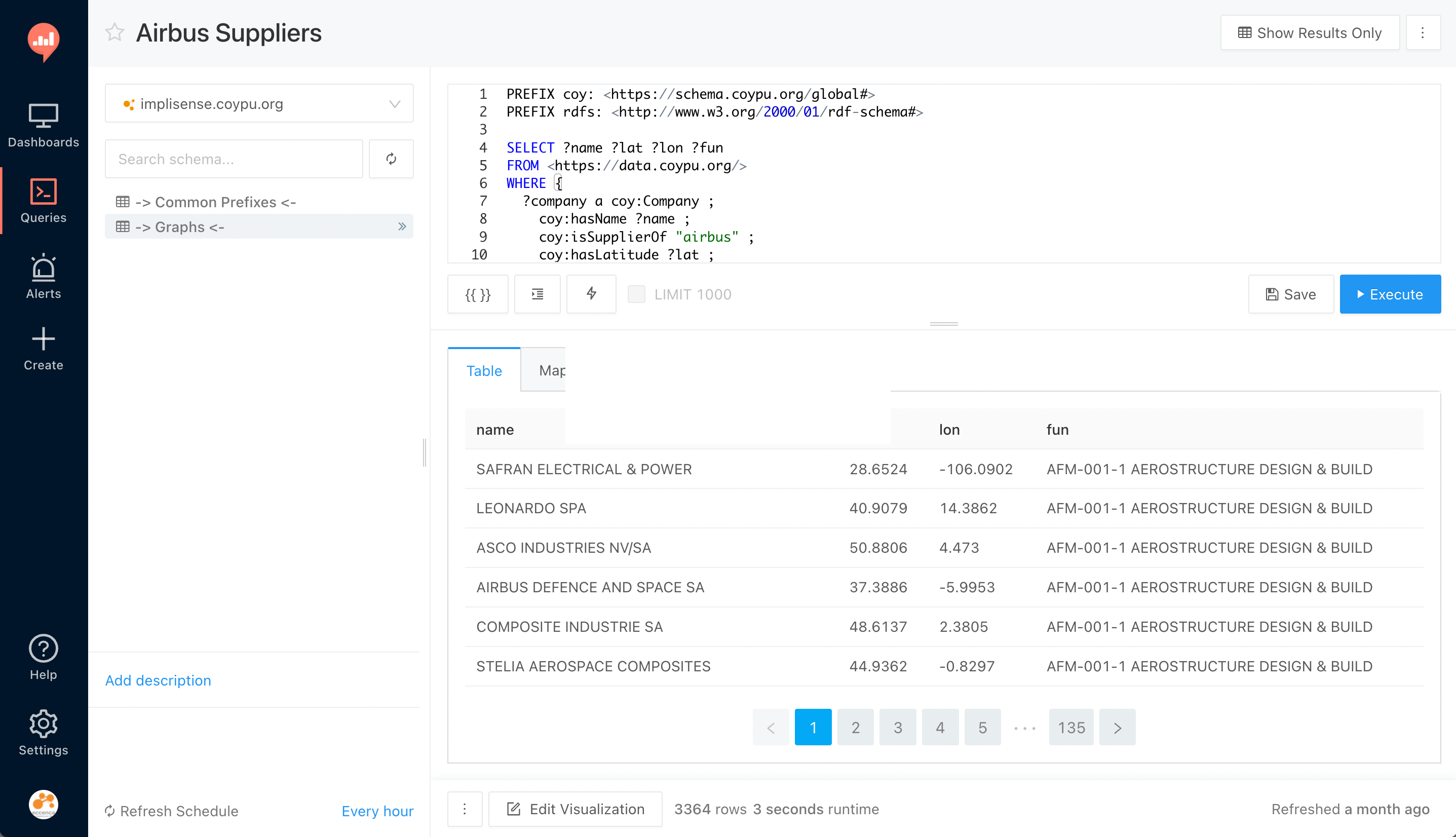Expand the Common Prefixes section
The width and height of the screenshot is (1456, 837).
[215, 202]
